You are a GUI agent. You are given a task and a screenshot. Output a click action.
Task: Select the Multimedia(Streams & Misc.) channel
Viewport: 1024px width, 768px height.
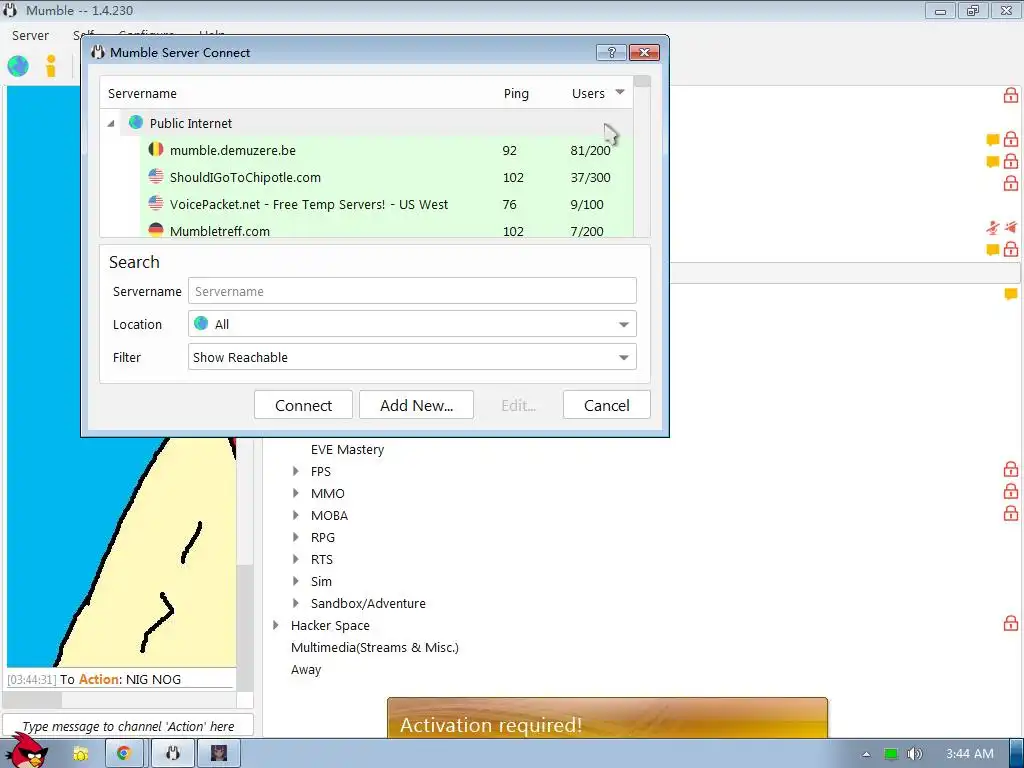click(375, 647)
